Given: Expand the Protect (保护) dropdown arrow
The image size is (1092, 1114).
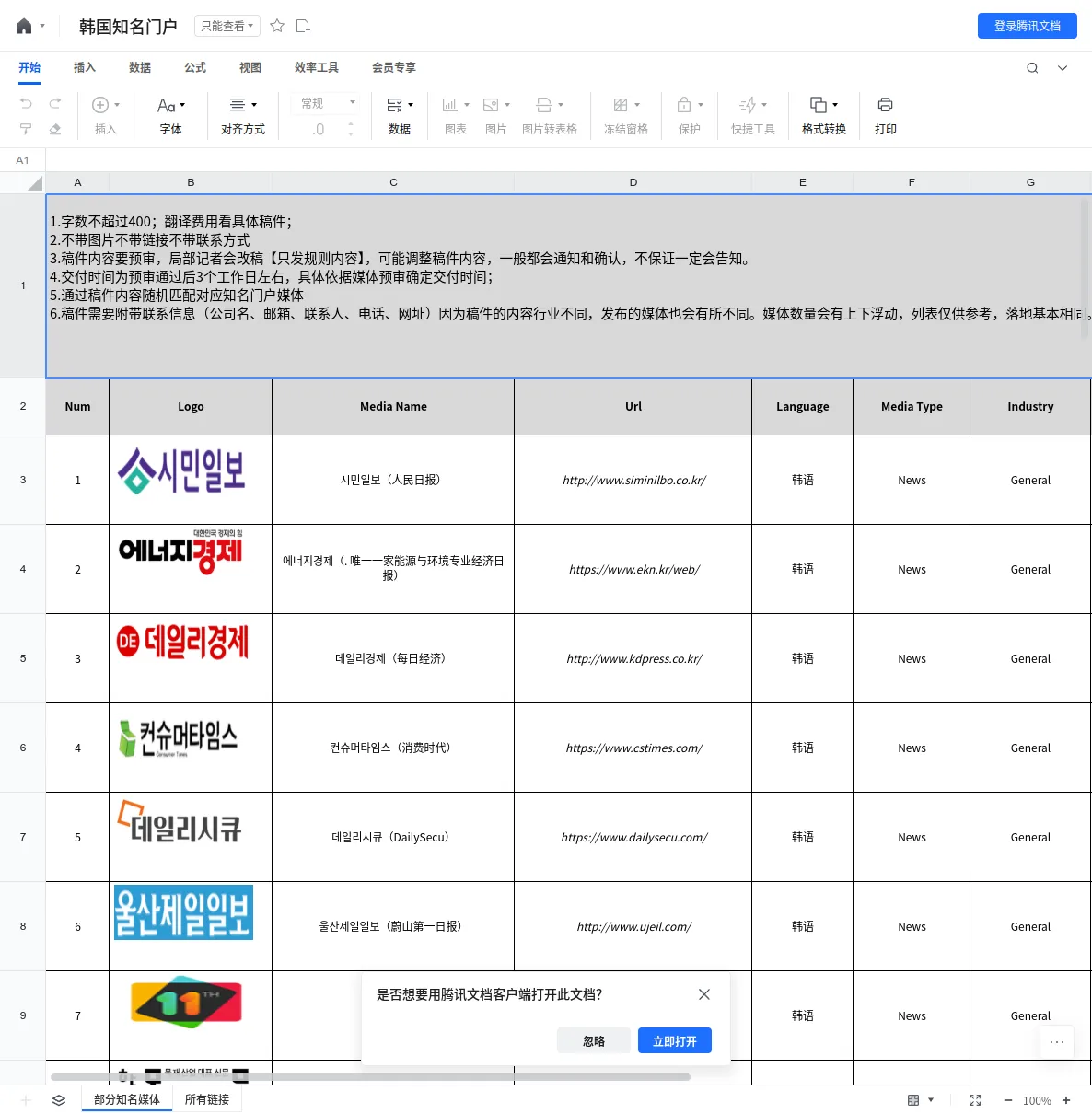Looking at the screenshot, I should (x=701, y=105).
